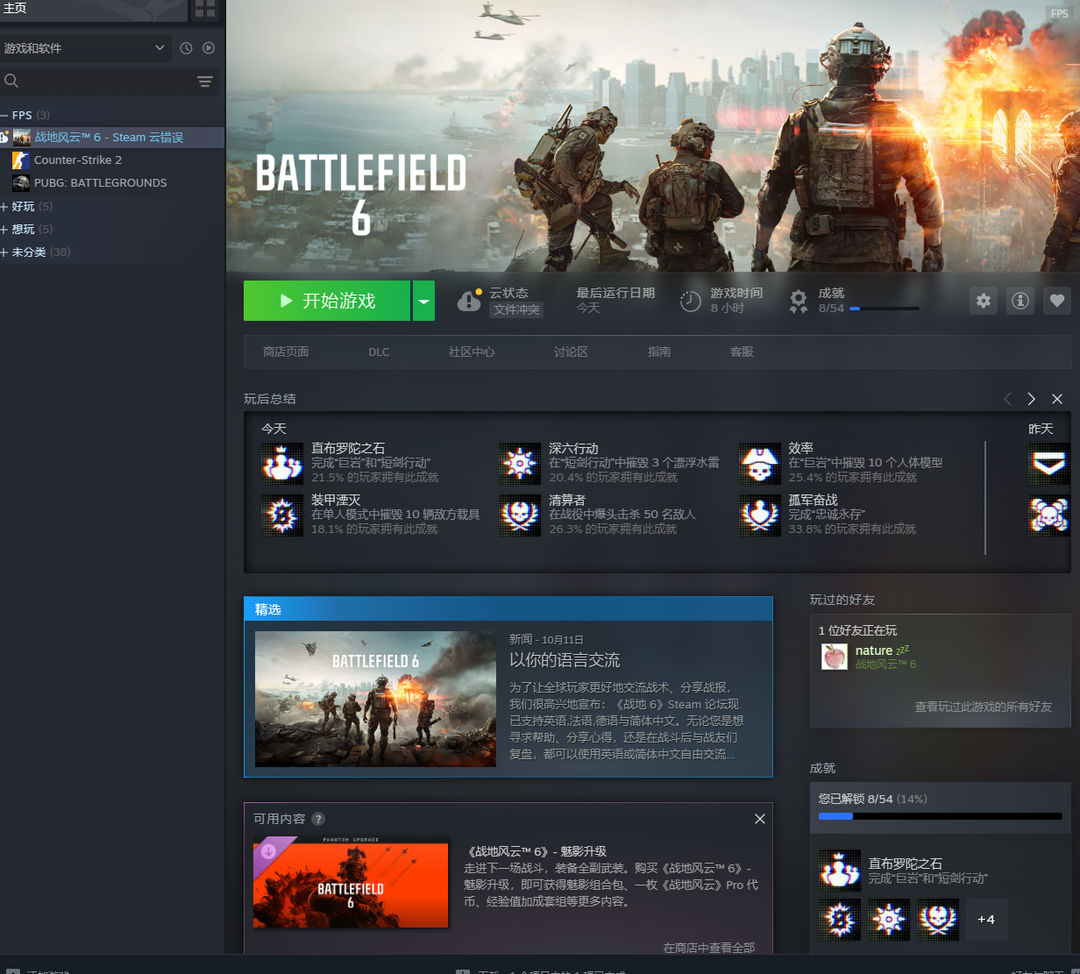This screenshot has width=1080, height=974.
Task: Open the DLC tab
Action: (x=379, y=352)
